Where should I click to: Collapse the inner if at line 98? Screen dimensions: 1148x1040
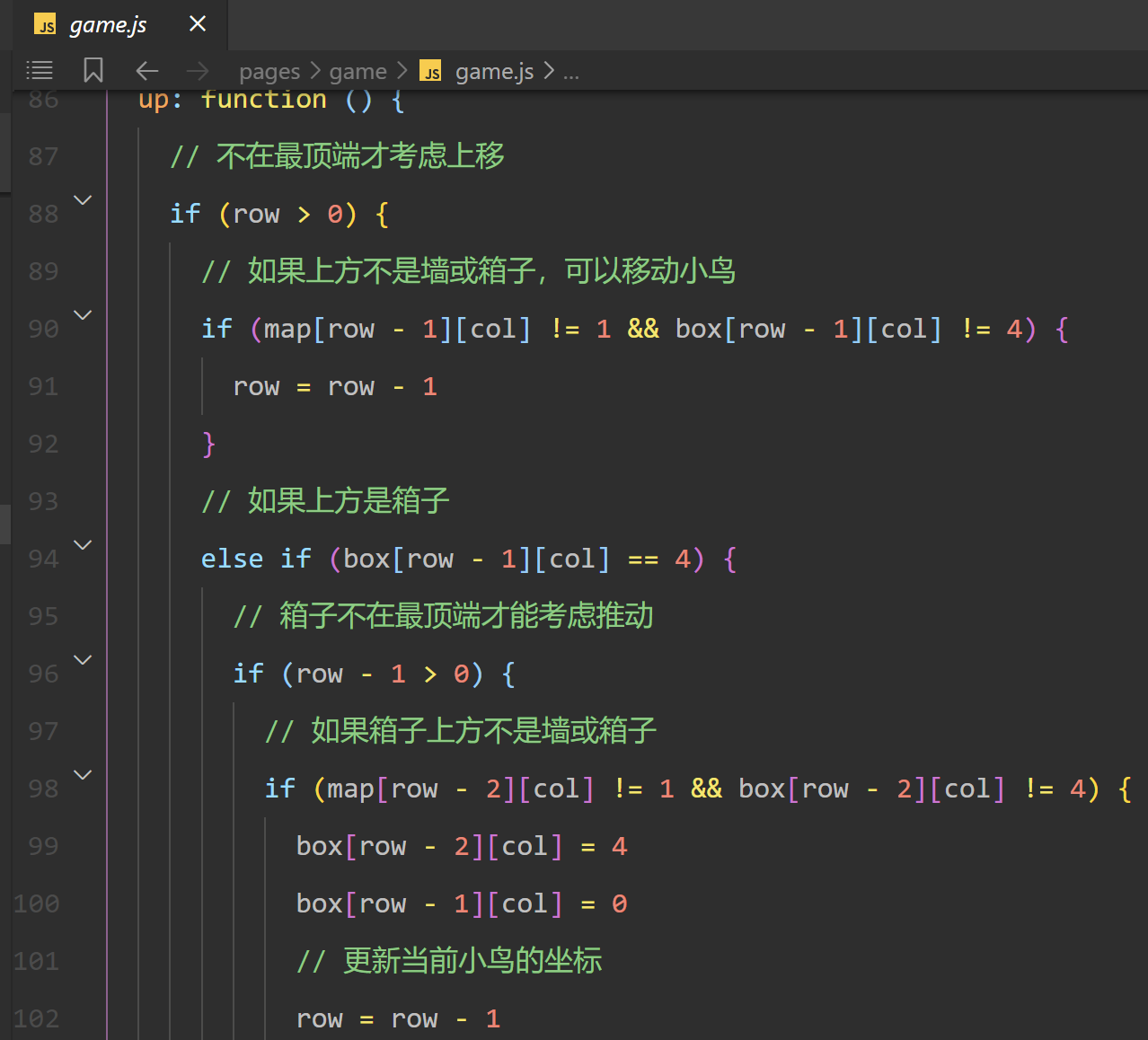click(x=82, y=774)
